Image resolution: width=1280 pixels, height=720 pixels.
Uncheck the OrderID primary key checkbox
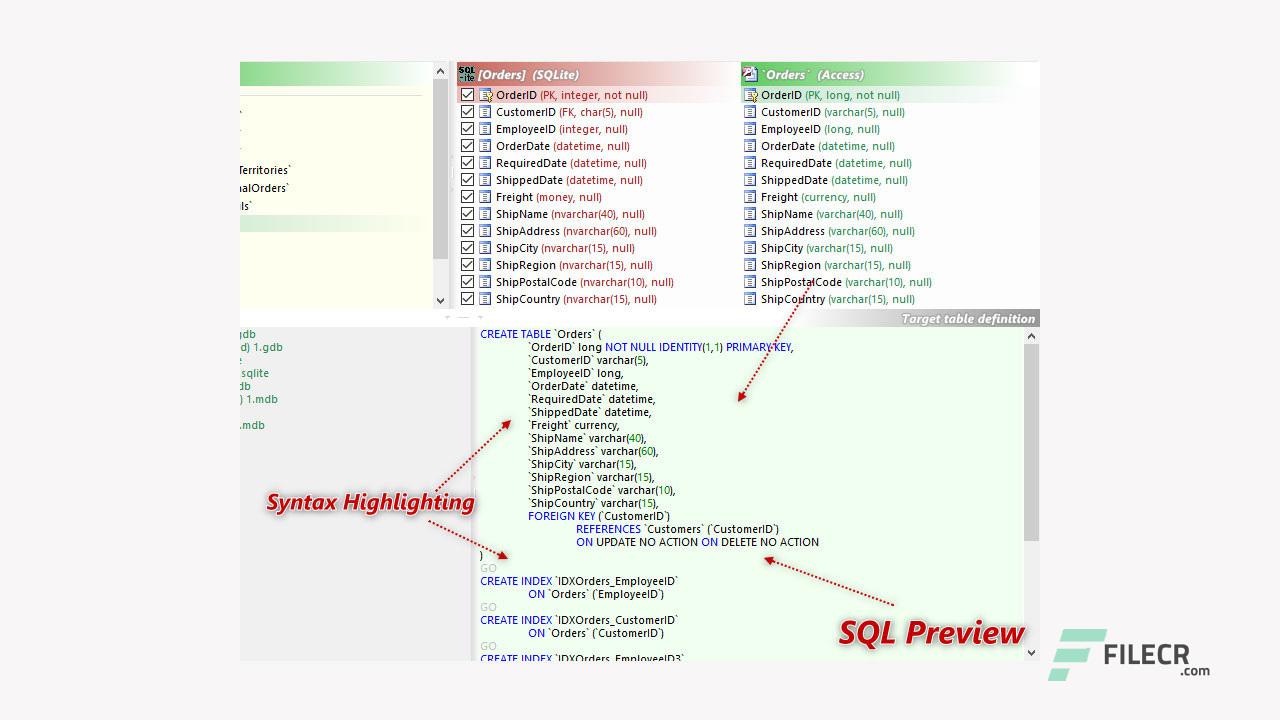pos(467,95)
